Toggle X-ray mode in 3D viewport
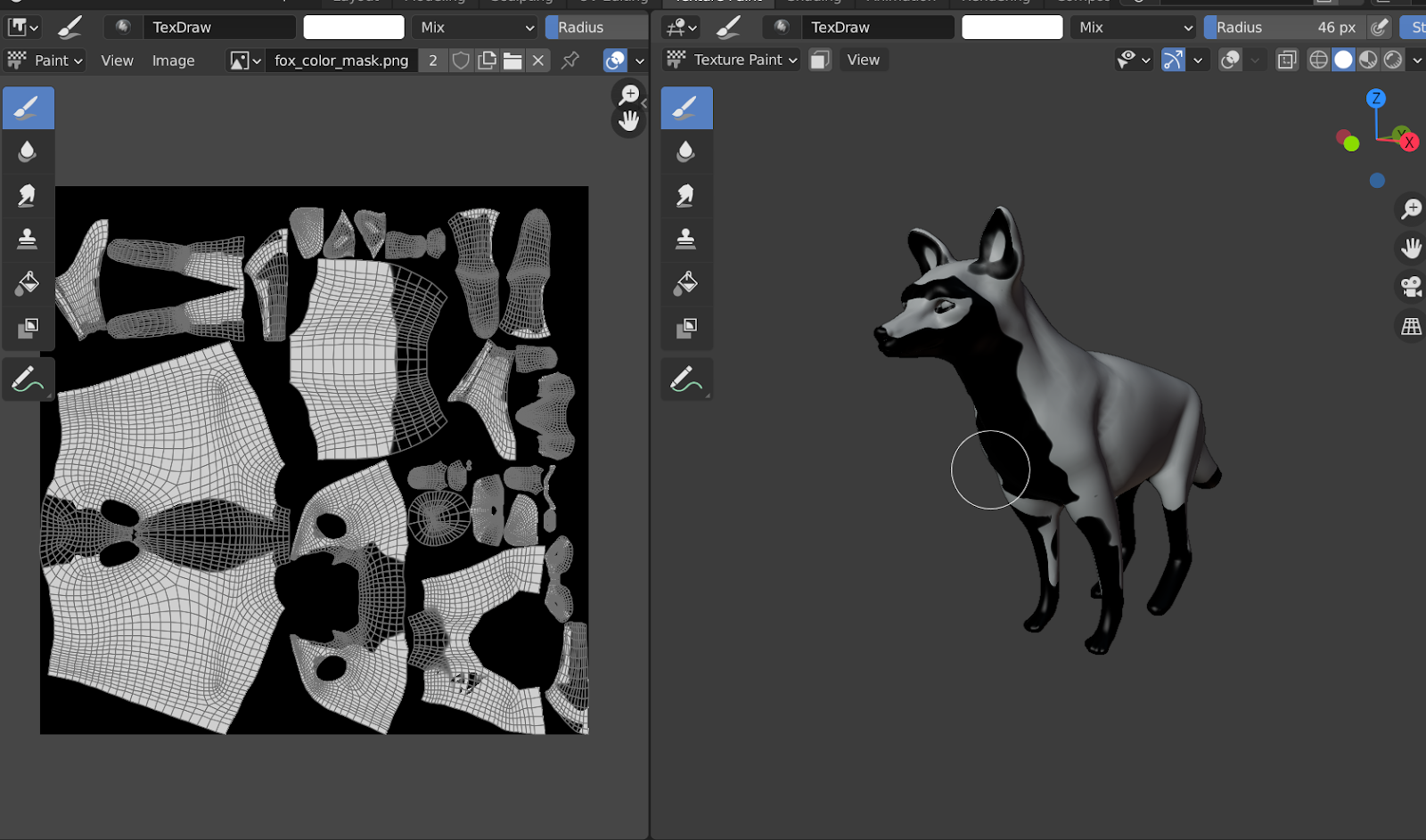This screenshot has width=1426, height=840. pos(1286,60)
